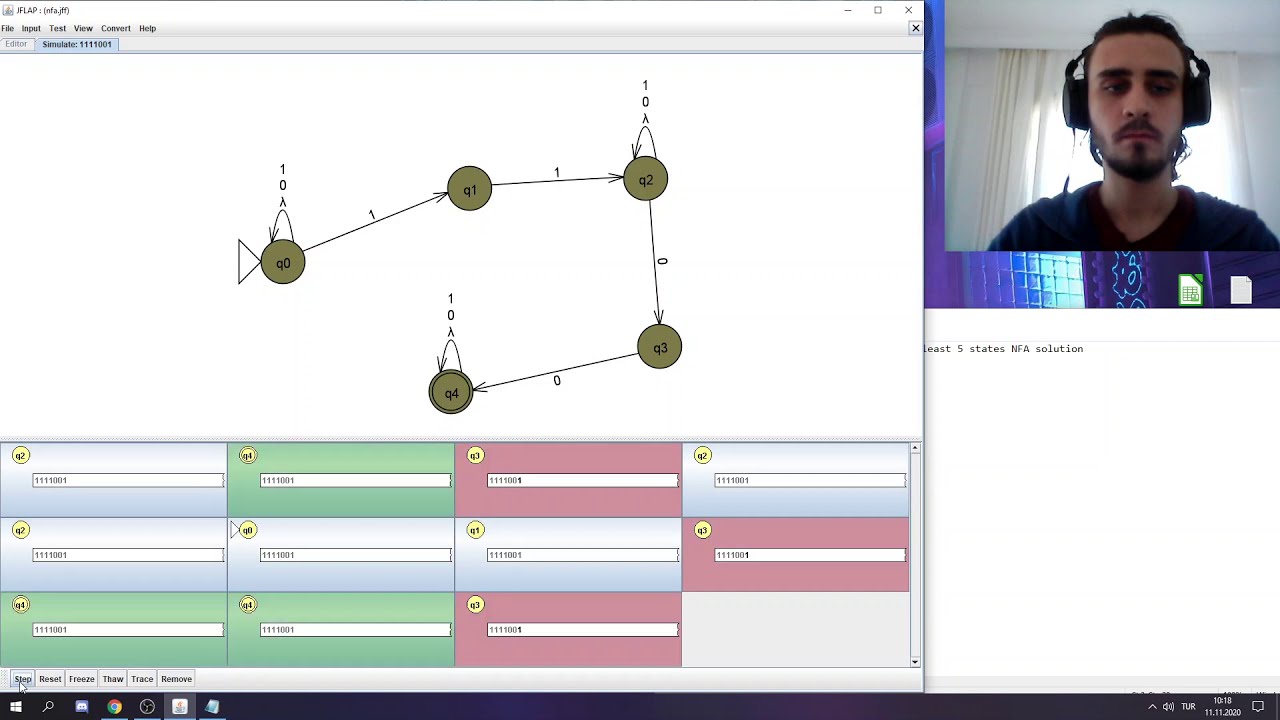1280x720 pixels.
Task: Click the label on q1 to q2 transition
Action: point(557,173)
